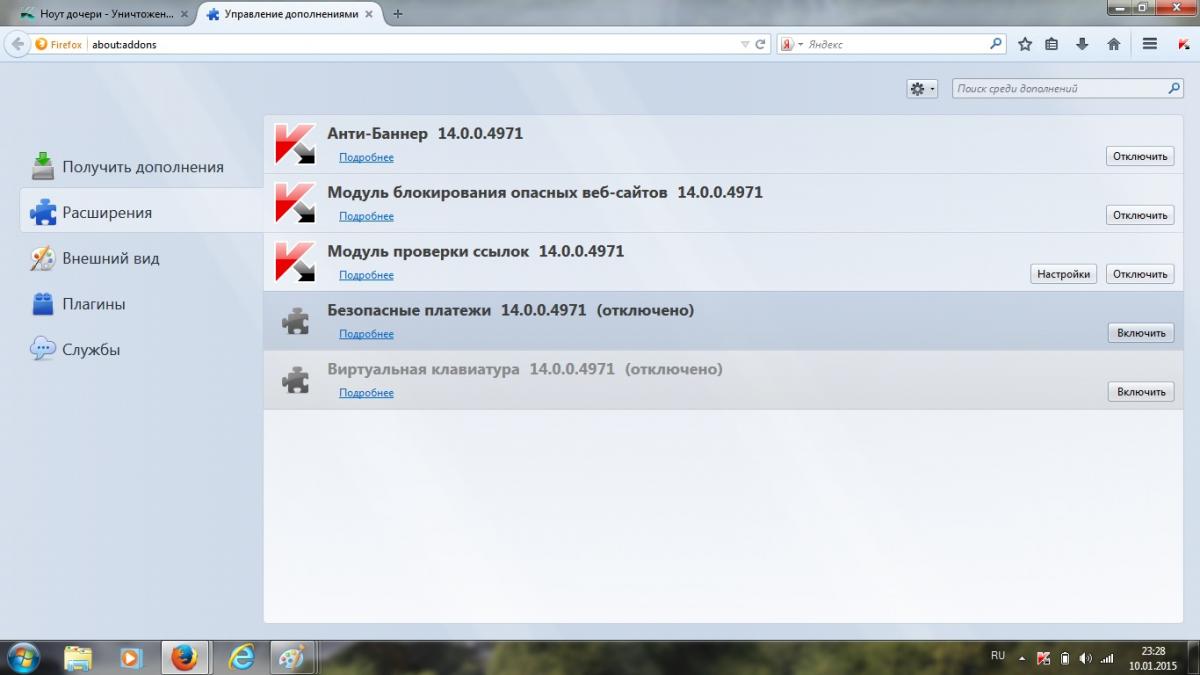Open the Yandex search engine selector dropdown
This screenshot has height=675, width=1200.
pos(792,44)
